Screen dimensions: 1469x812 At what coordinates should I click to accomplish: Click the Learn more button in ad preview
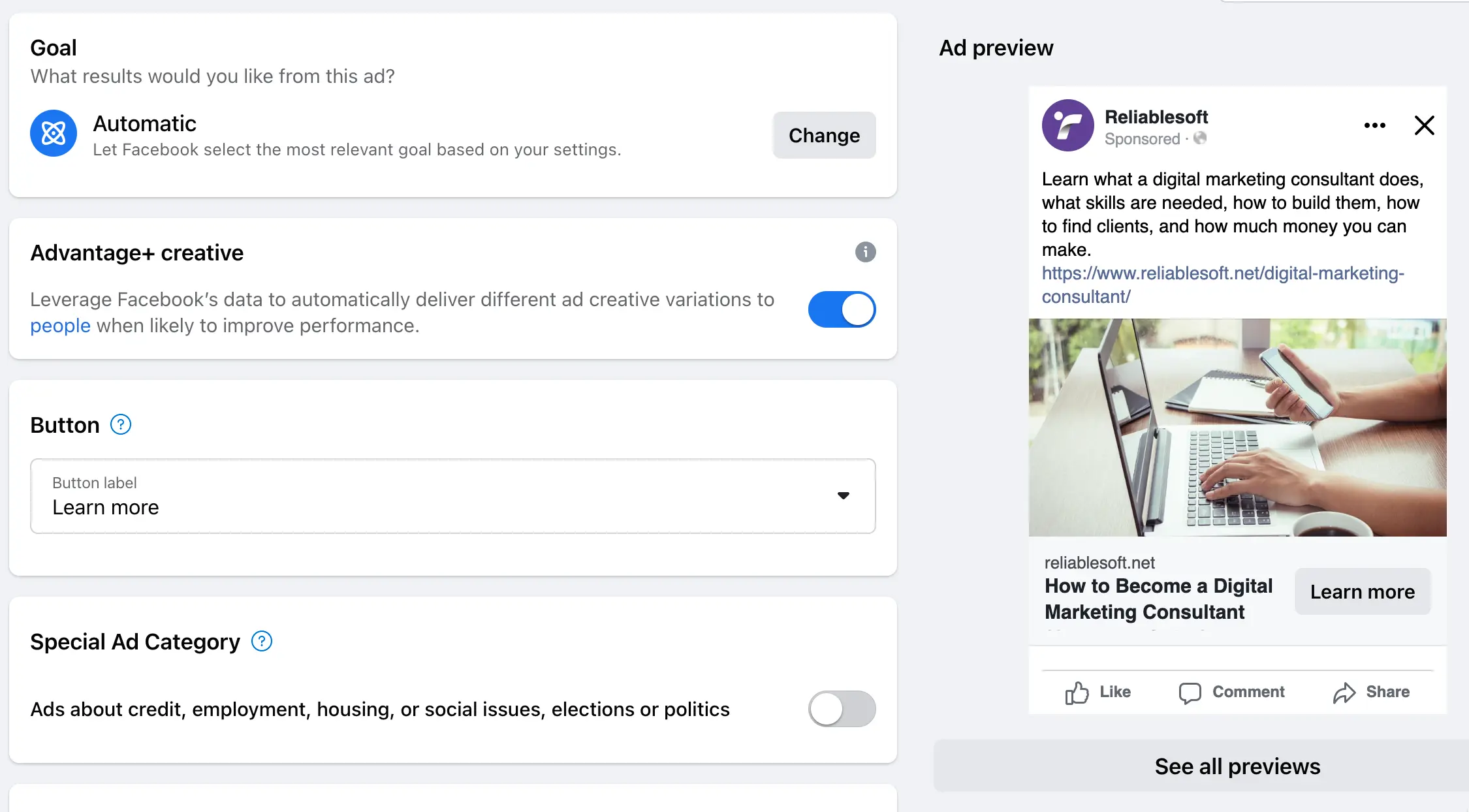pyautogui.click(x=1363, y=591)
